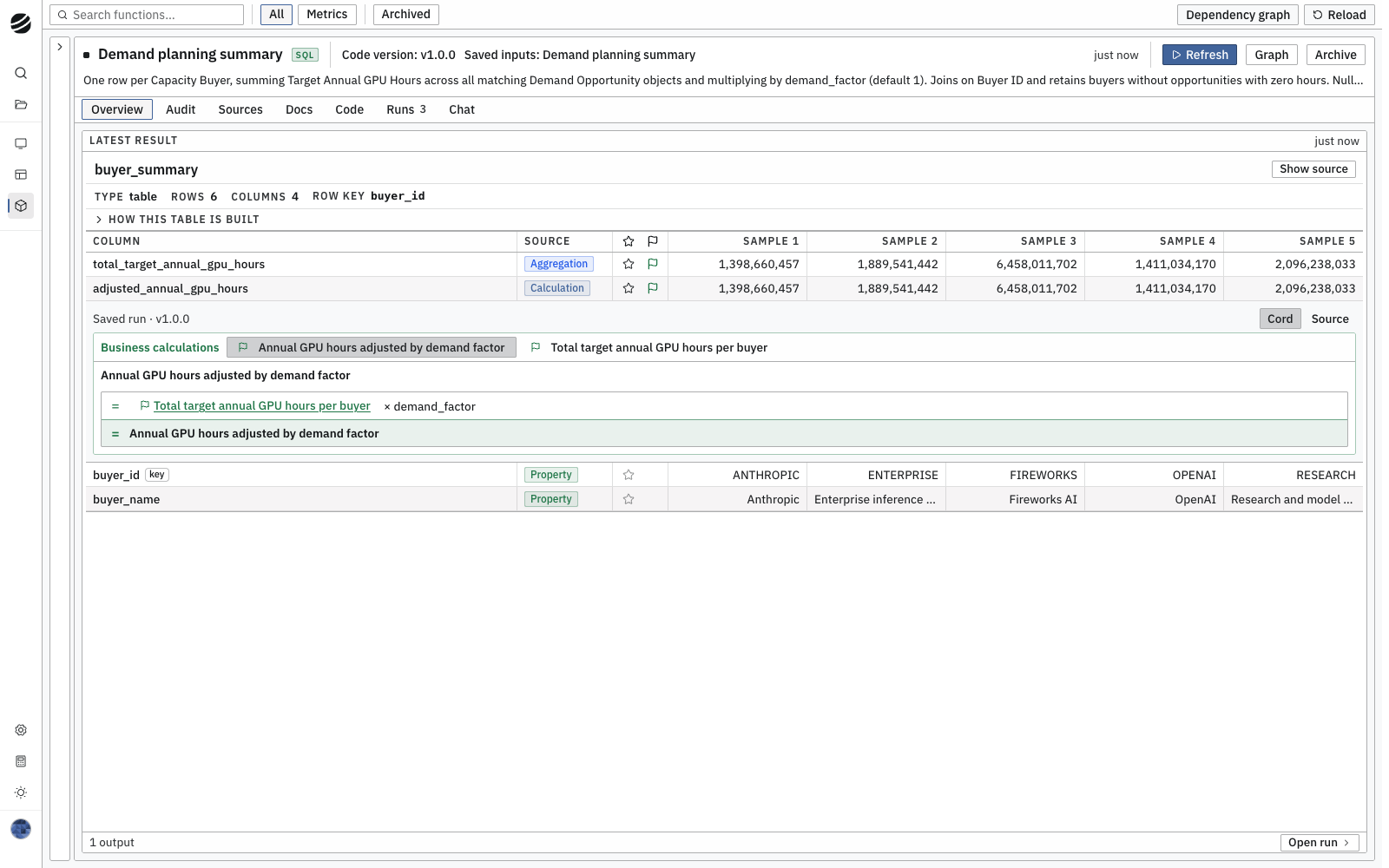This screenshot has width=1389, height=868.
Task: Open the Graph view button
Action: click(1272, 55)
